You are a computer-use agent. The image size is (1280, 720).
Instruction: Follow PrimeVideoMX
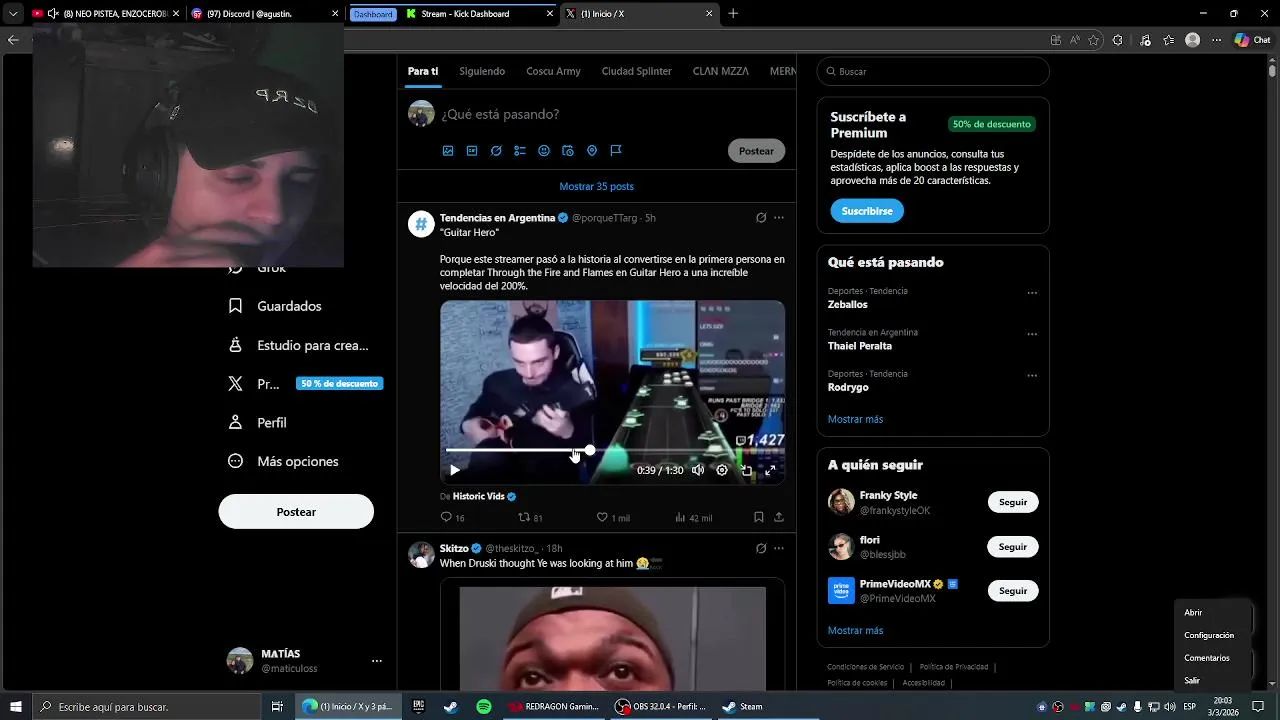1013,591
